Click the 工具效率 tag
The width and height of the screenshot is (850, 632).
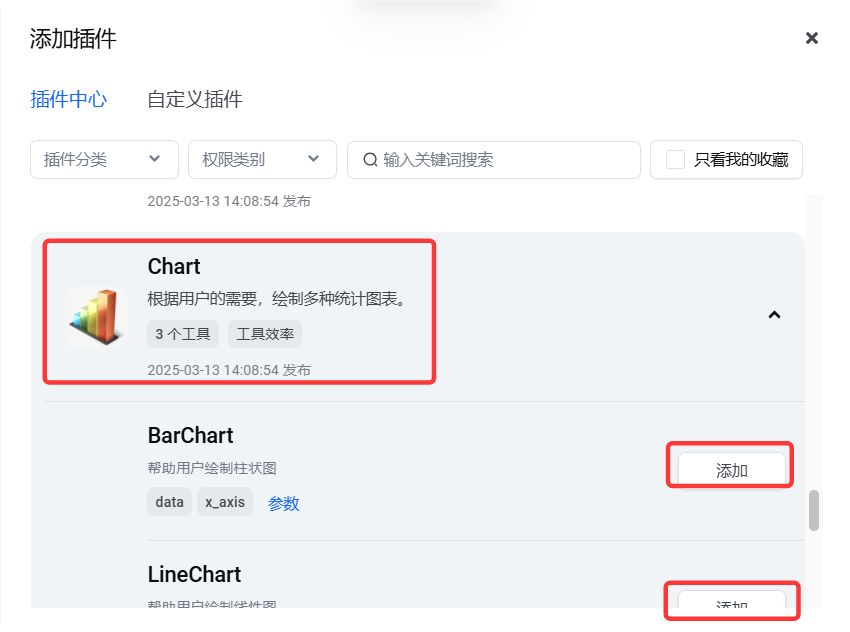[x=265, y=334]
